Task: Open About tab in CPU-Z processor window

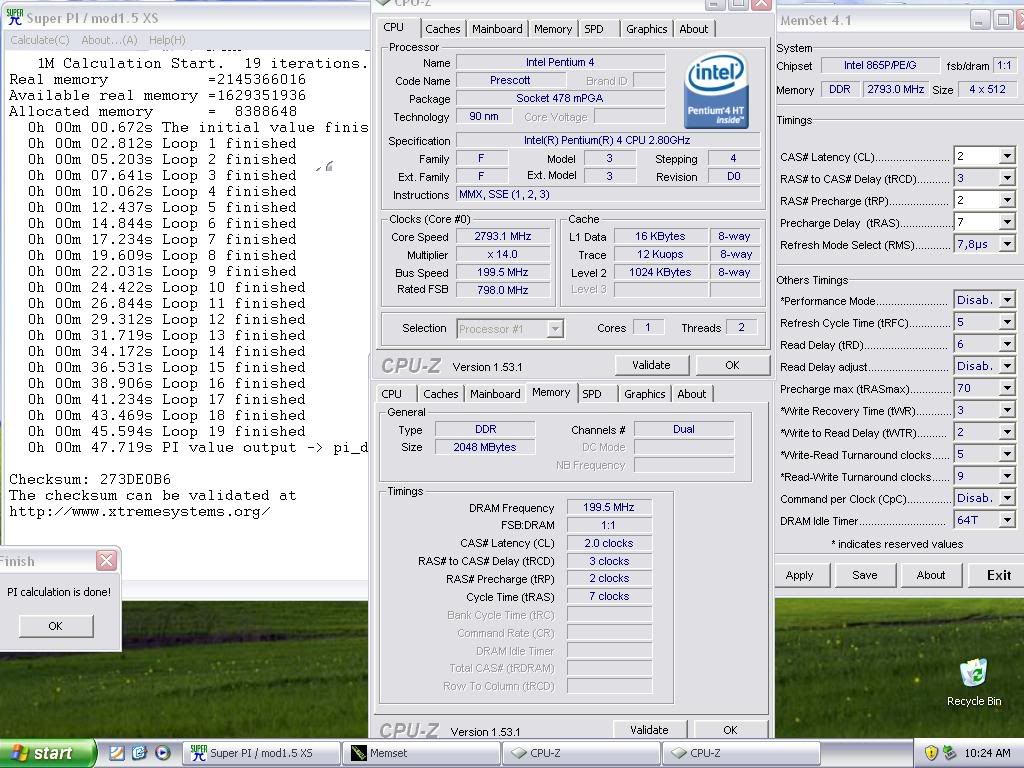Action: pos(694,29)
